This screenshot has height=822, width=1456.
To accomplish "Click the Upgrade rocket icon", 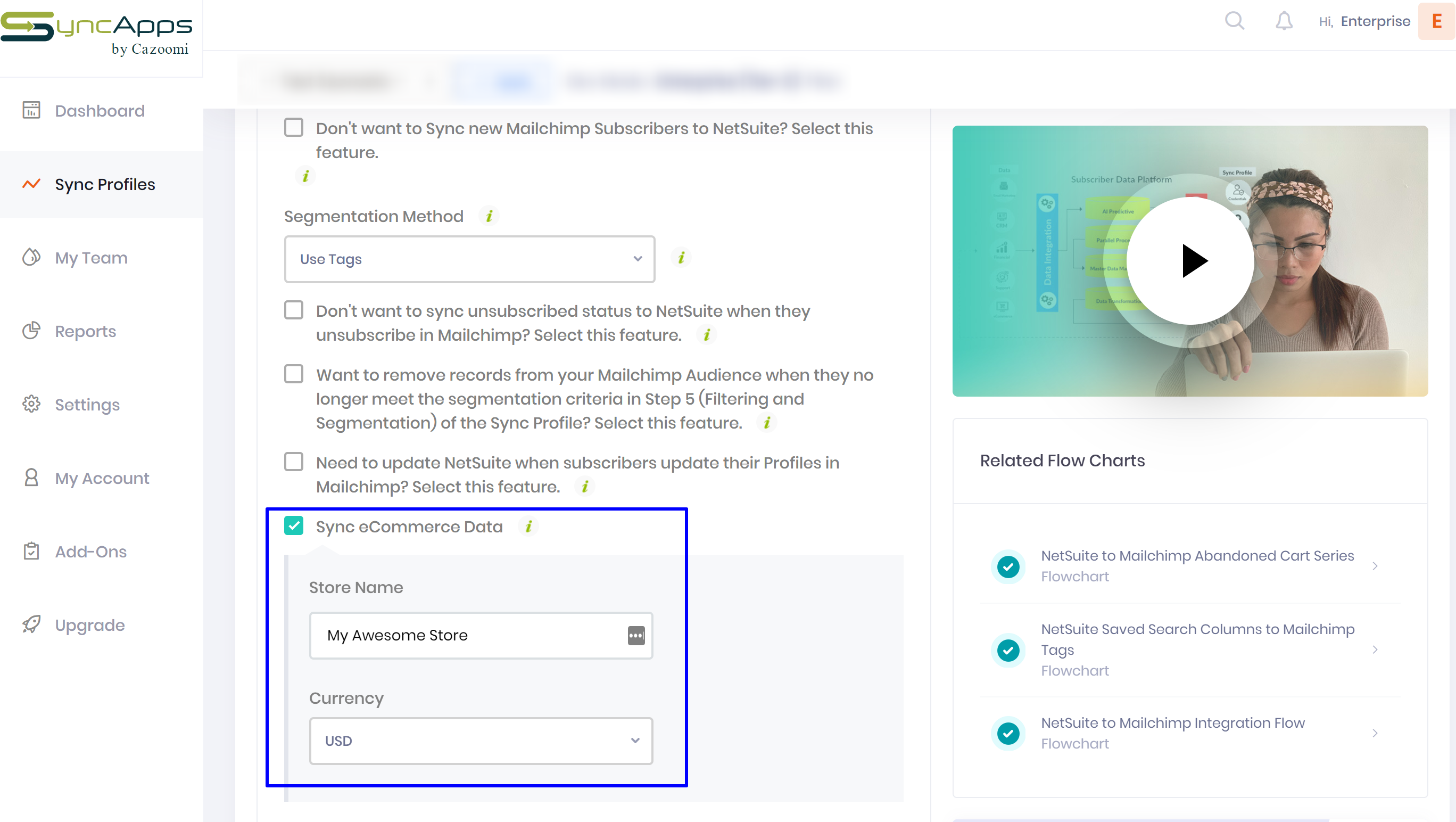I will pos(31,624).
